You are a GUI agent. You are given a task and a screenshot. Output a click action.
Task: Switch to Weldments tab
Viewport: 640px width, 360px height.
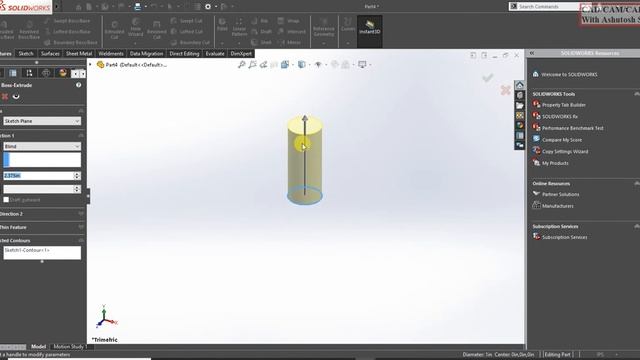[111, 53]
